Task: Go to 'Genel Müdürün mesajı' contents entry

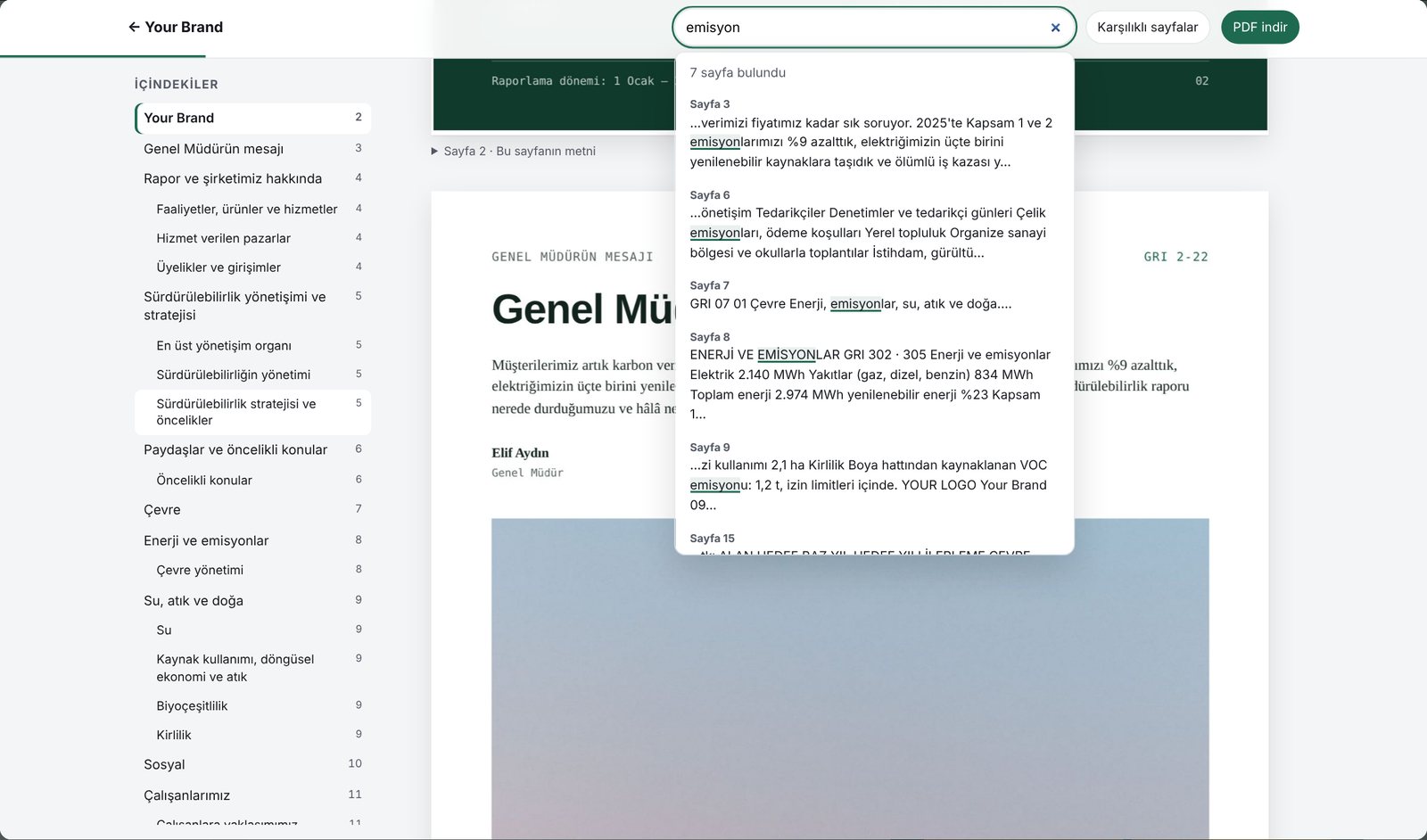Action: pos(253,149)
